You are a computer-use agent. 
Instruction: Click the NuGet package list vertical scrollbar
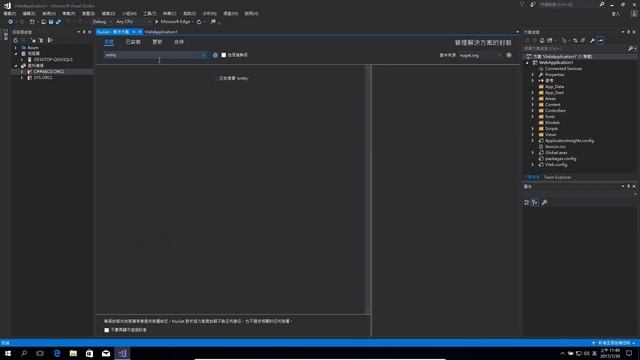point(368,189)
